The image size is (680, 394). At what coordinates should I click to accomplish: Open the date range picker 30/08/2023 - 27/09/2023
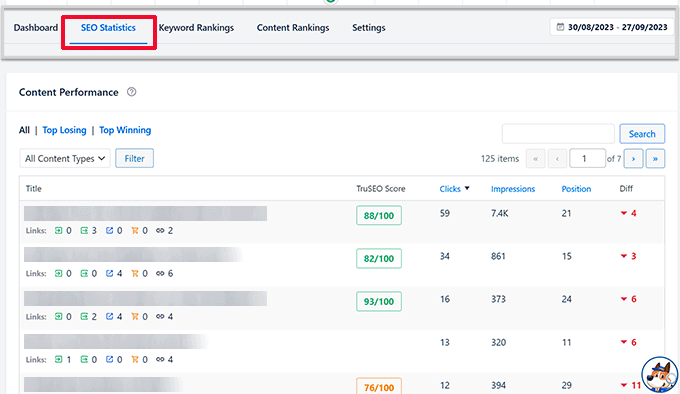pos(612,27)
